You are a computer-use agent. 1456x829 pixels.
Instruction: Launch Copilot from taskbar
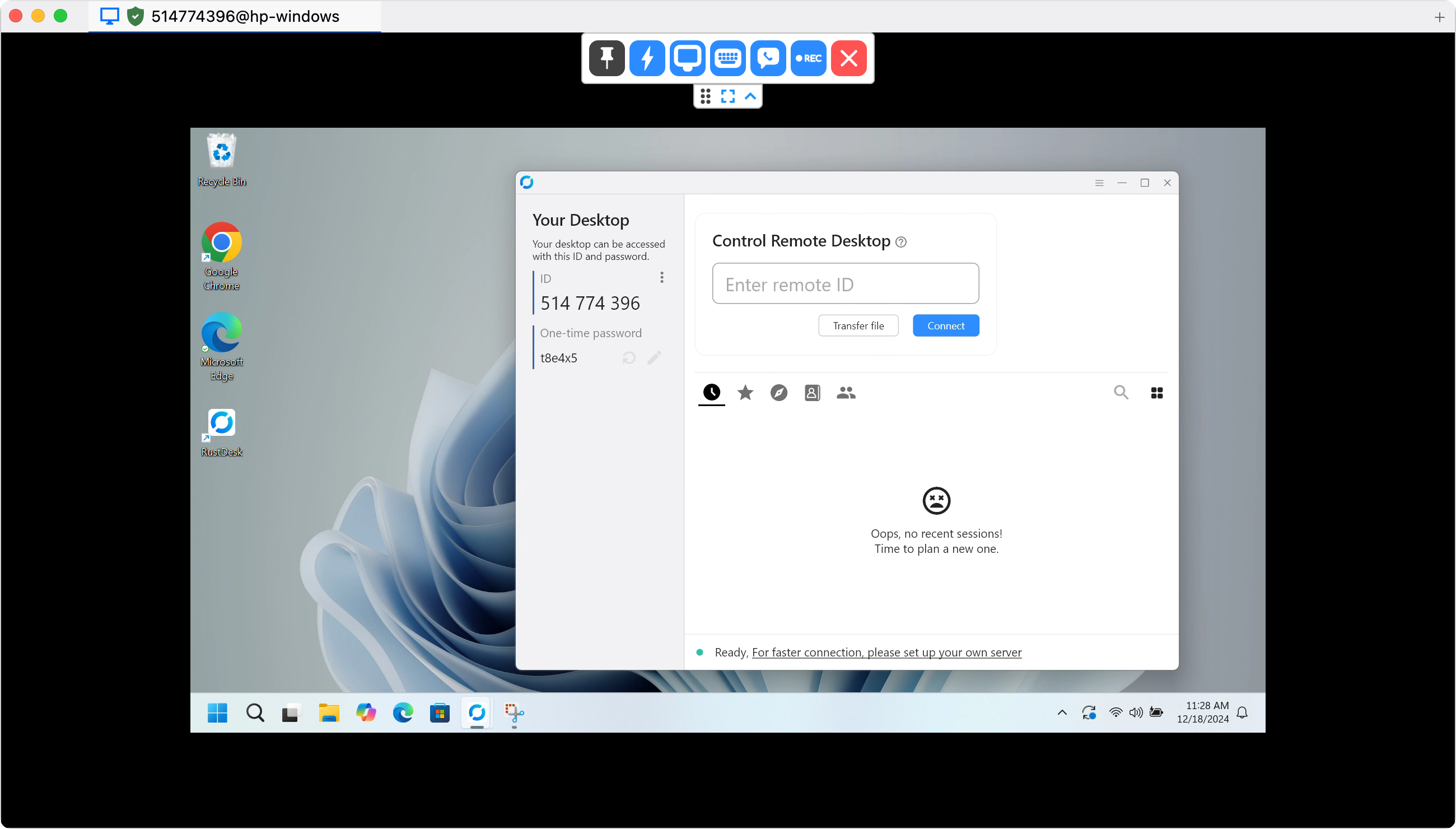(x=366, y=713)
